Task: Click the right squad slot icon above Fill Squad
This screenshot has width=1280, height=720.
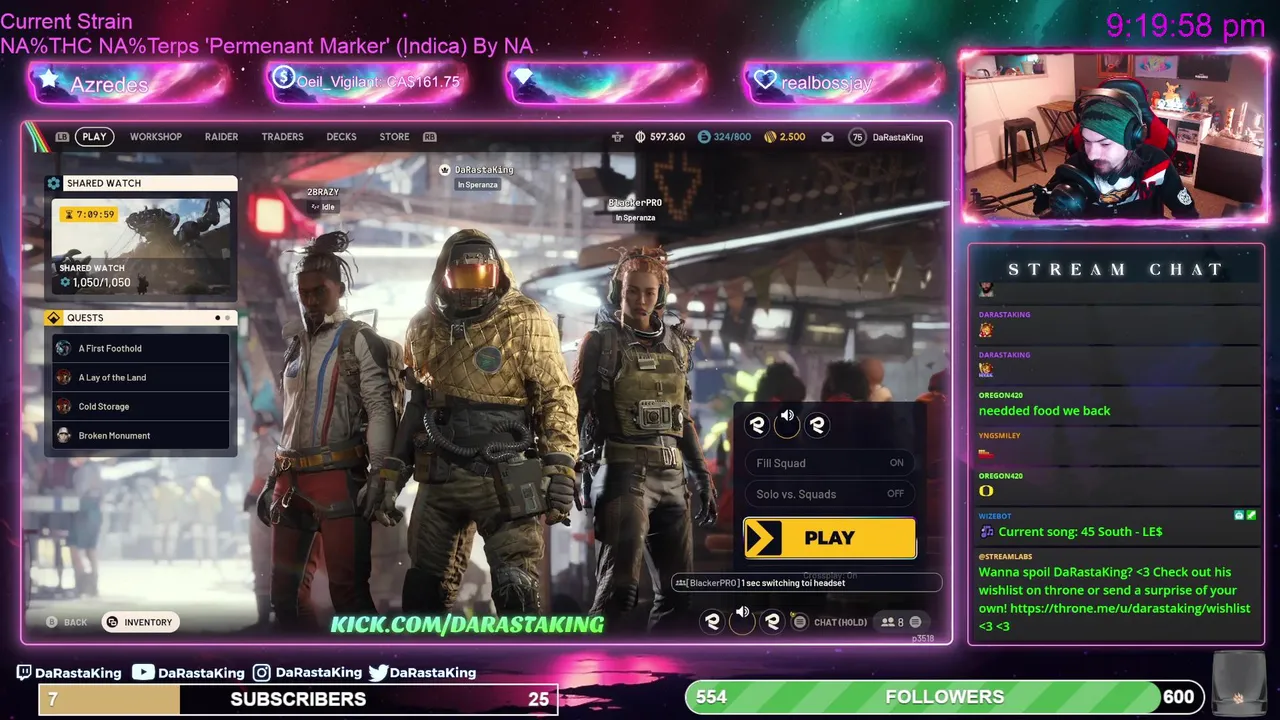Action: [x=817, y=425]
